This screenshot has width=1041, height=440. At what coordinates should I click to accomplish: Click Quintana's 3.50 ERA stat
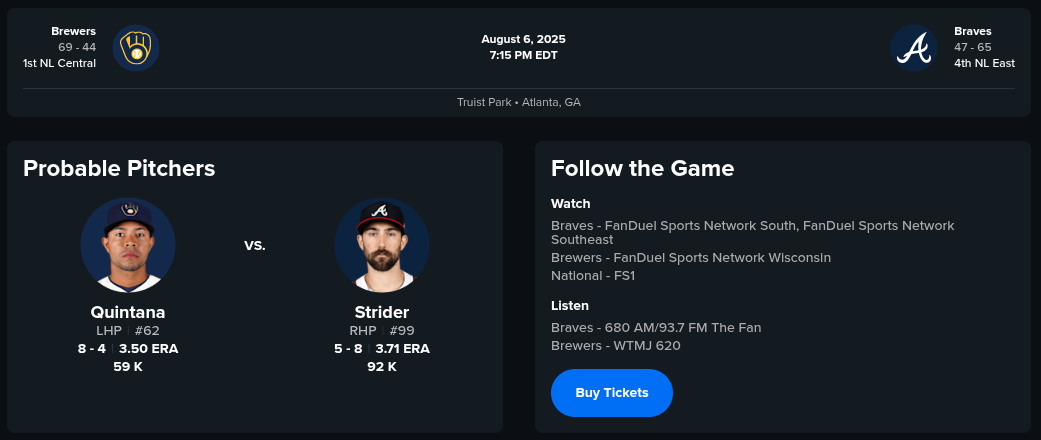click(x=149, y=349)
